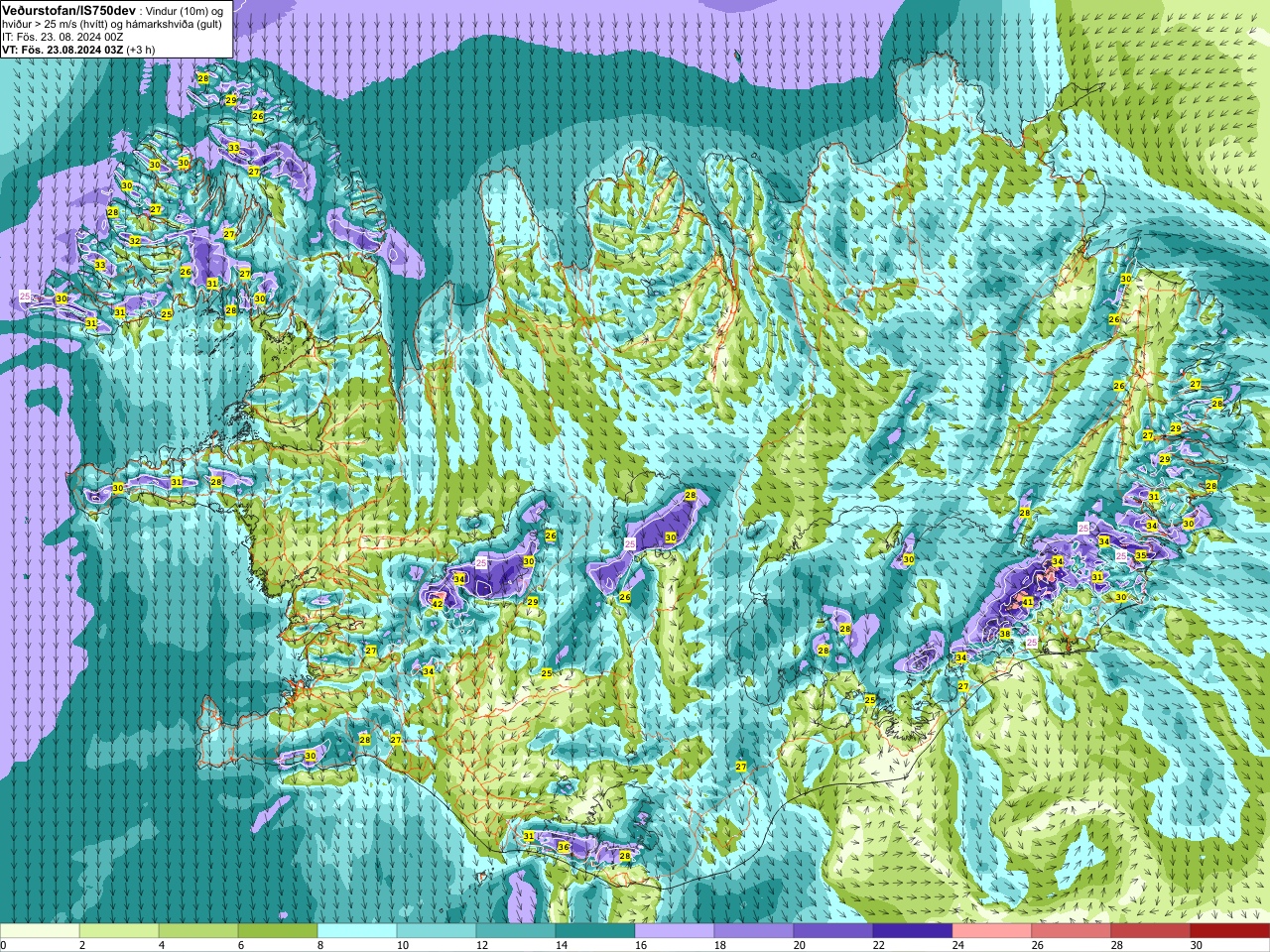Click the yellow gust label 35
Screen dimensions: 1270x952
pos(1140,555)
